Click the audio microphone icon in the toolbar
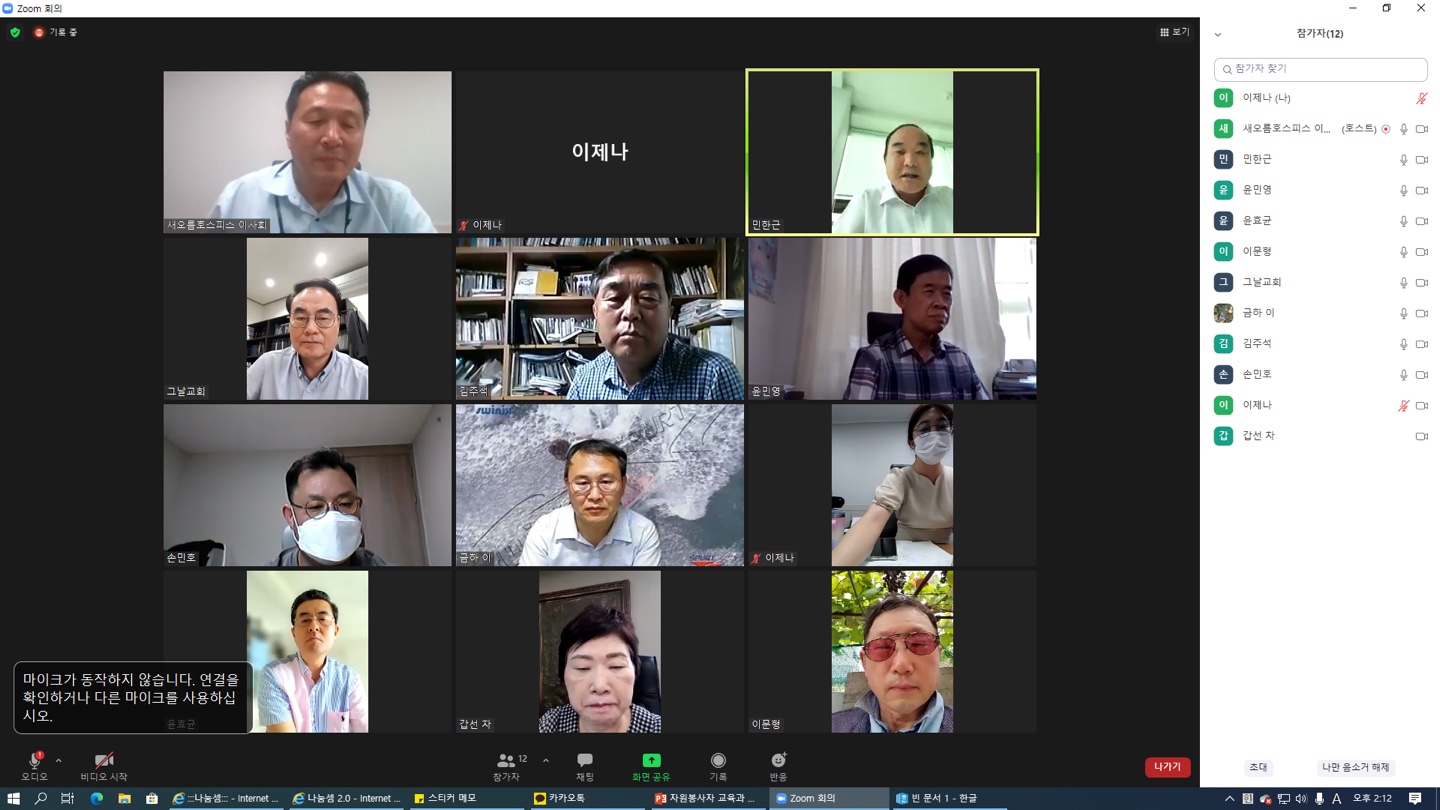 coord(34,760)
